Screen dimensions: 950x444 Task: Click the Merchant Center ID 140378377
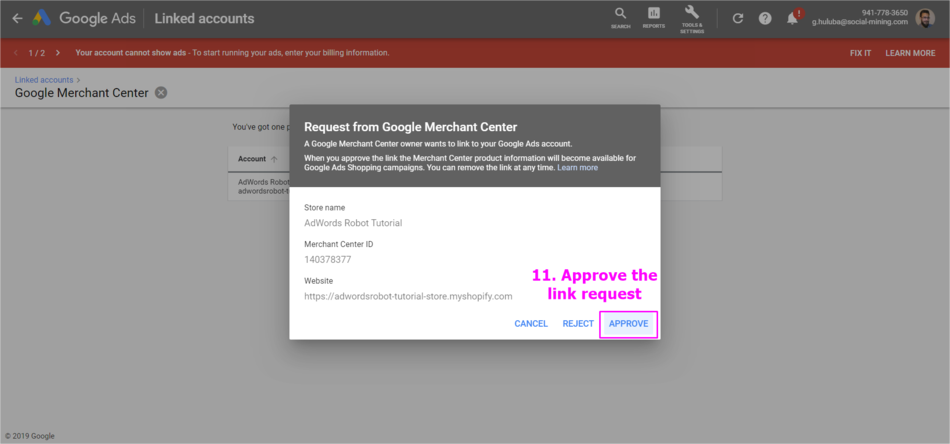(327, 260)
